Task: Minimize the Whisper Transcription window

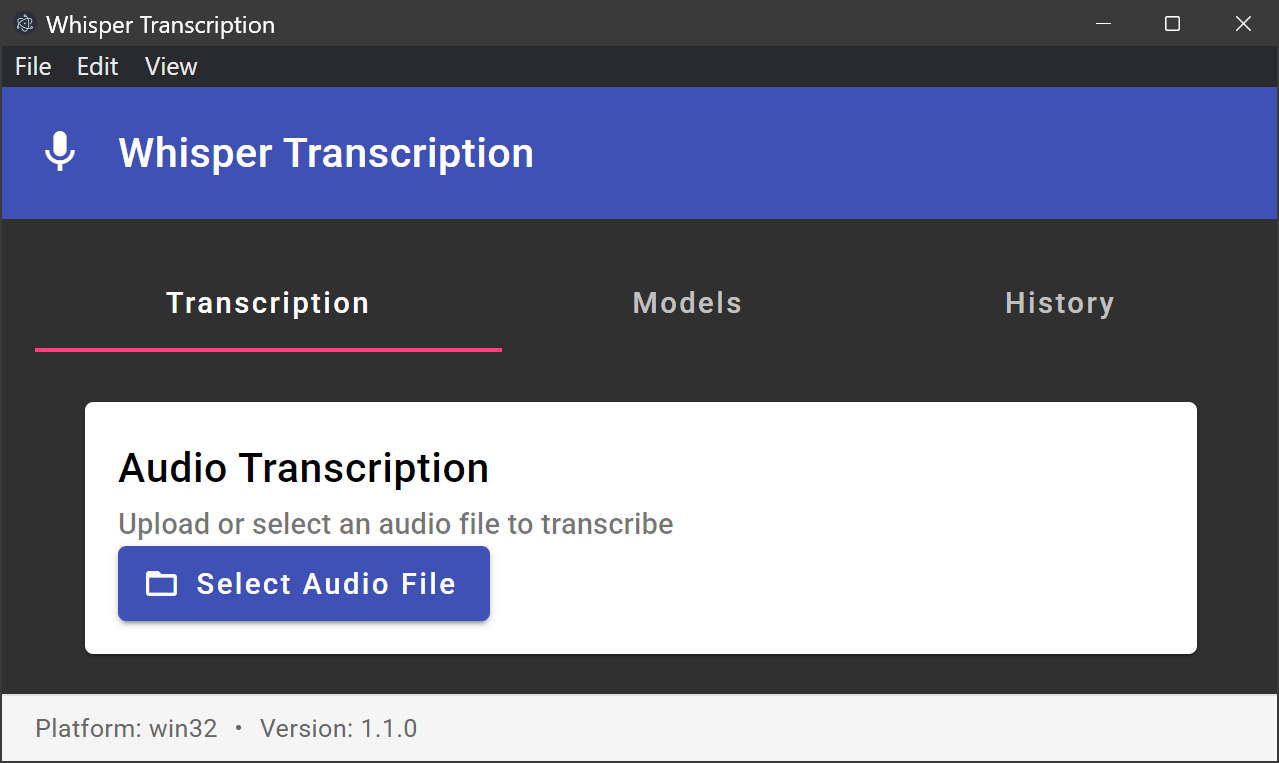Action: point(1103,23)
